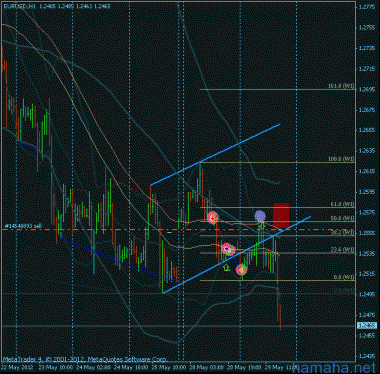Screen dimensions: 380x374
Task: Click the '23.6 (W1)' Fibonacci label
Action: tap(342, 249)
